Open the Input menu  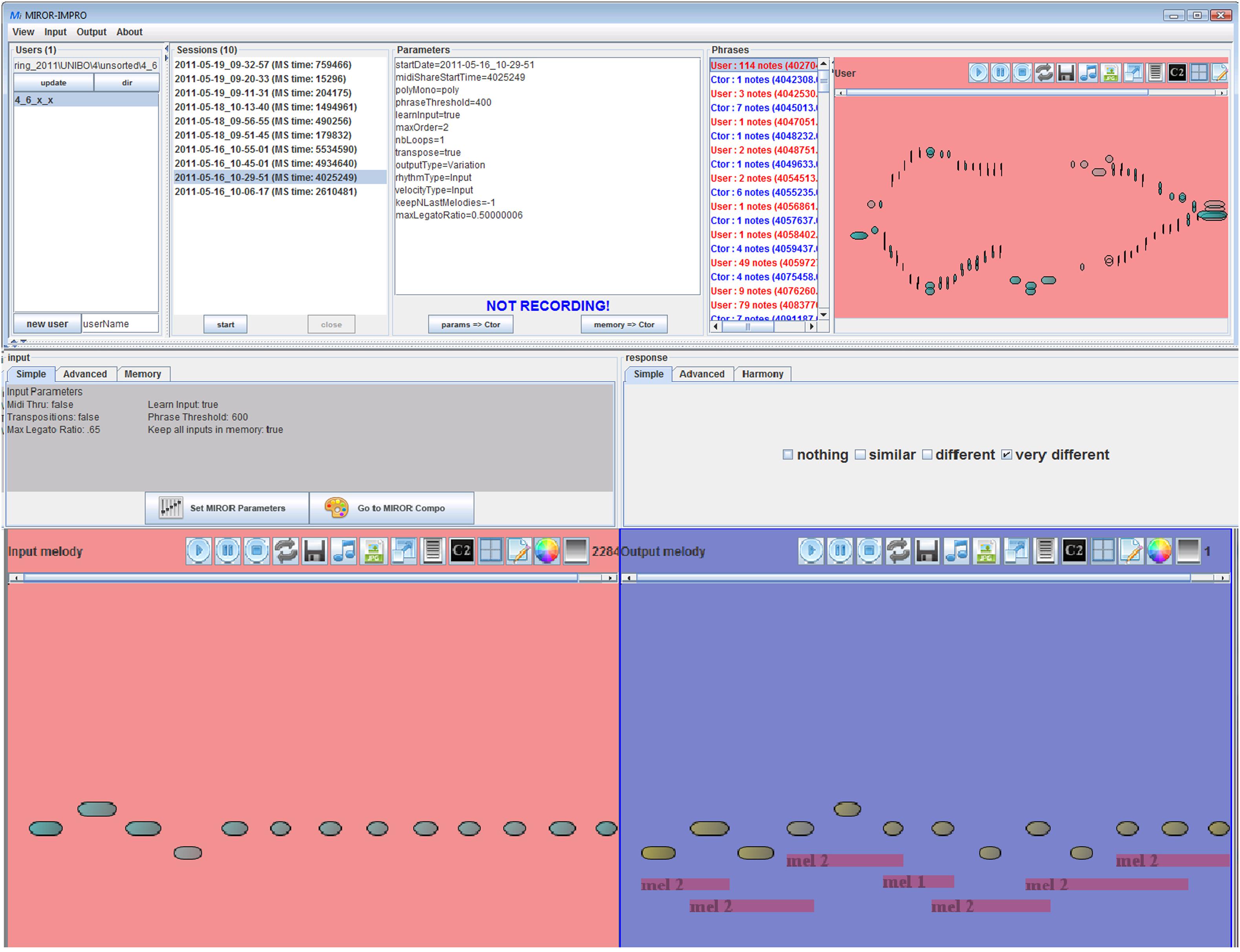(x=55, y=32)
